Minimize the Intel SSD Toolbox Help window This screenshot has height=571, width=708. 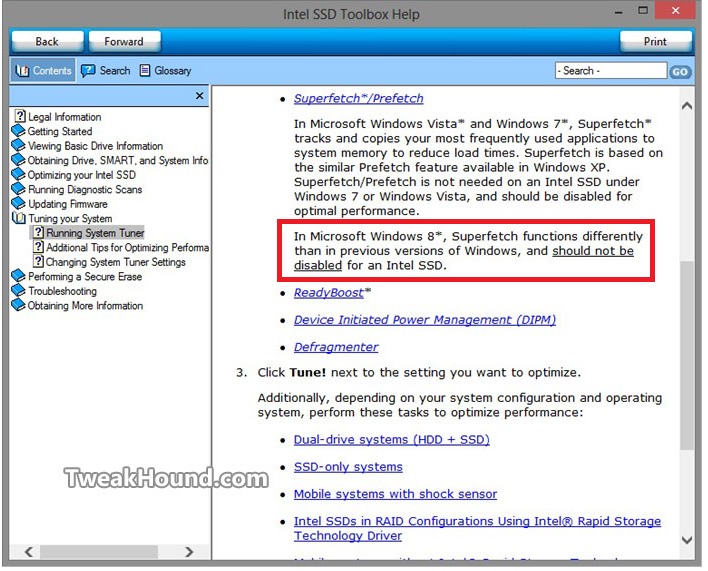[x=619, y=12]
